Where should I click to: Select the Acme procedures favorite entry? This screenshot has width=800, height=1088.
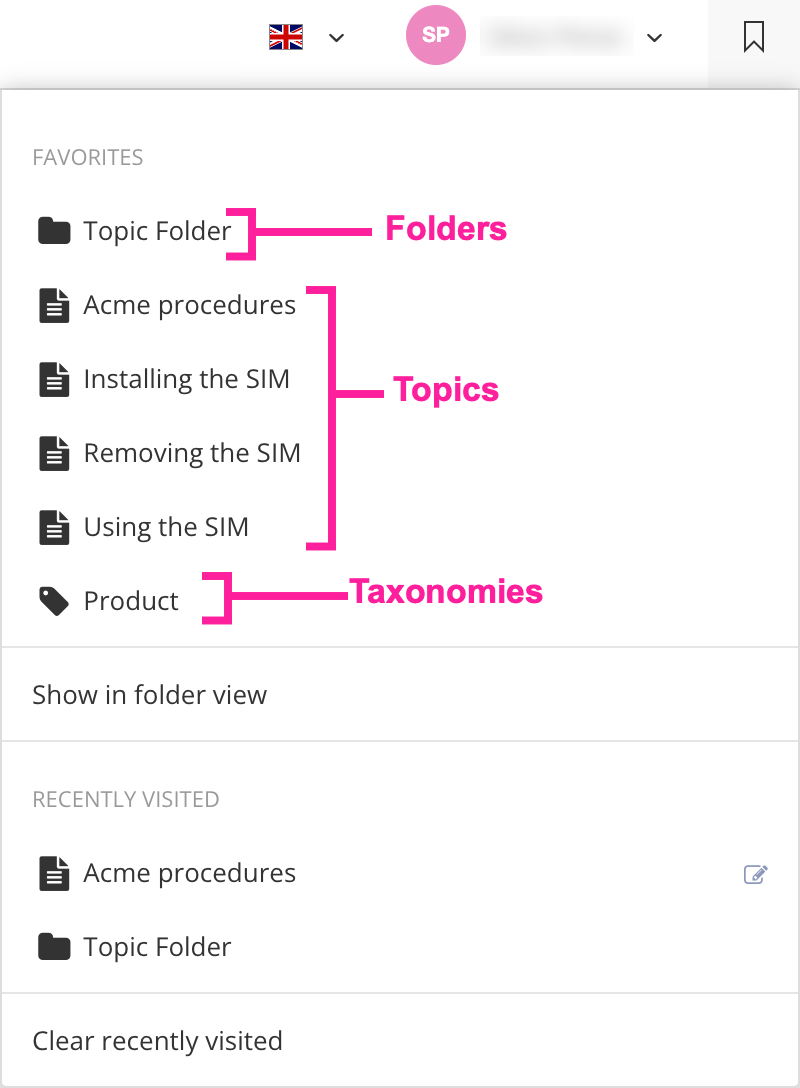[x=189, y=304]
